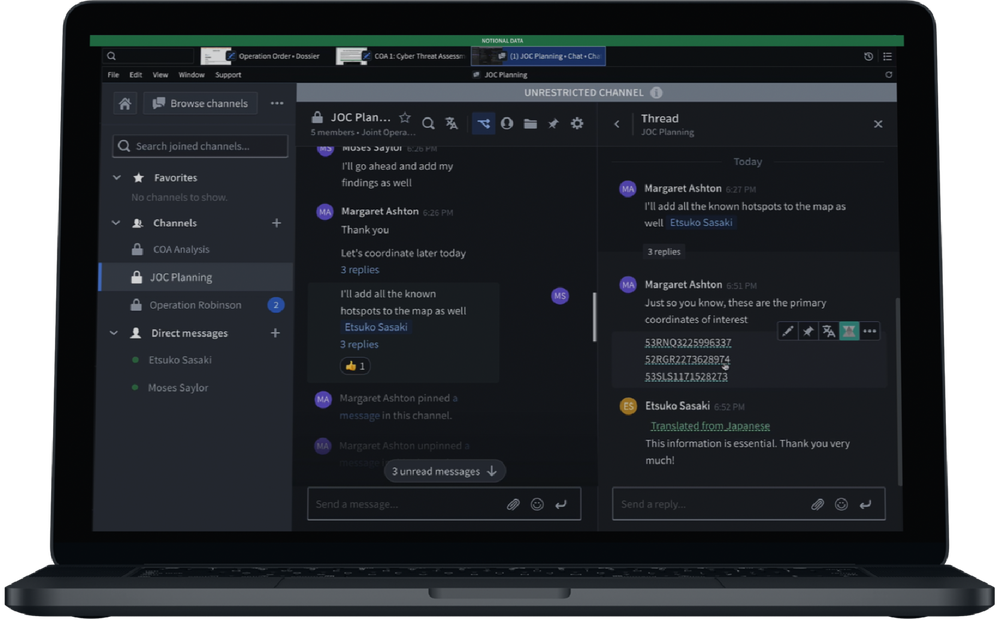Screen dimensions: 1000x620
Task: Open the channel files folder icon
Action: (x=530, y=123)
